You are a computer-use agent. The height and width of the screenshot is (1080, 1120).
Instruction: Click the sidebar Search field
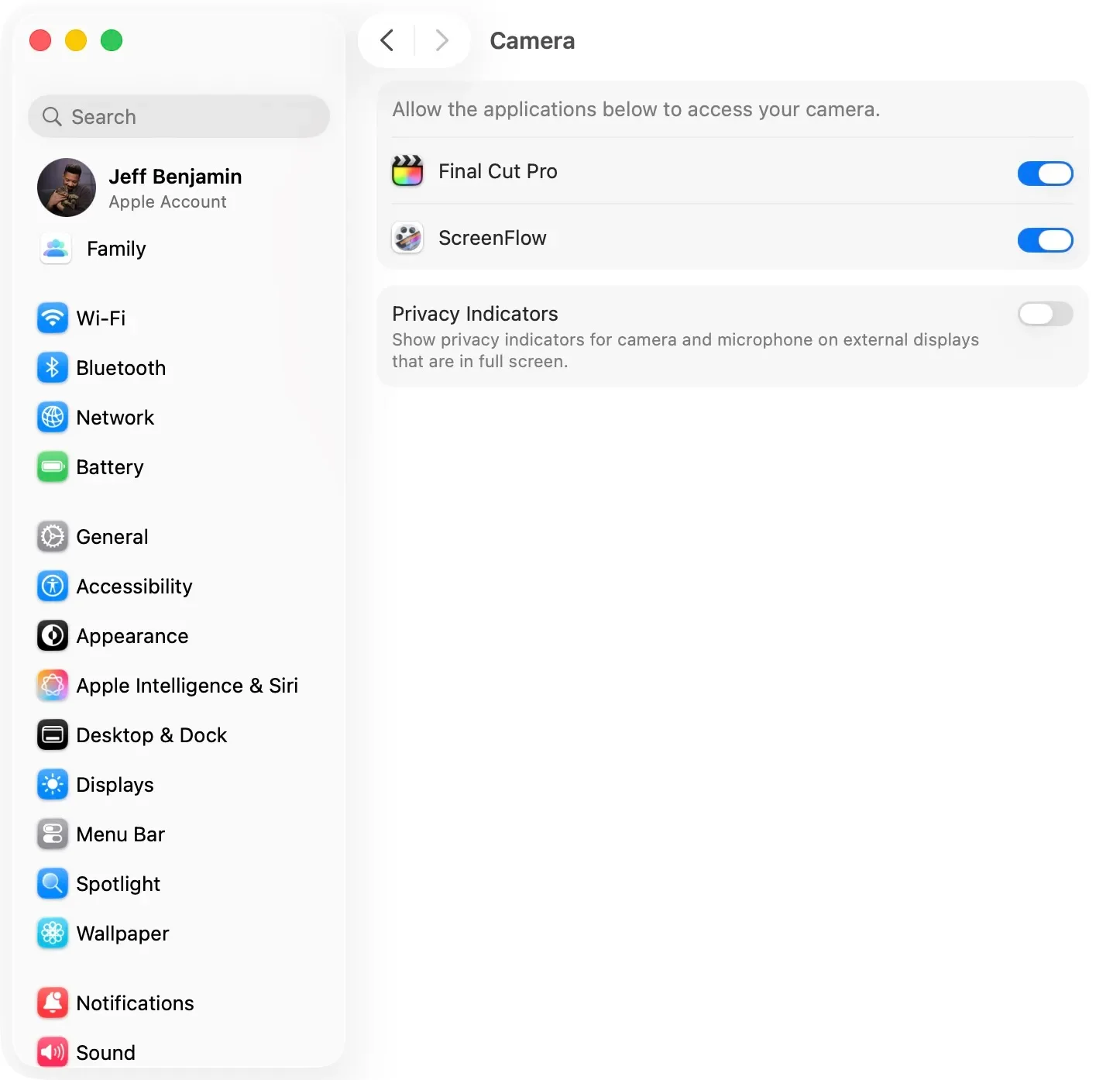(x=179, y=116)
